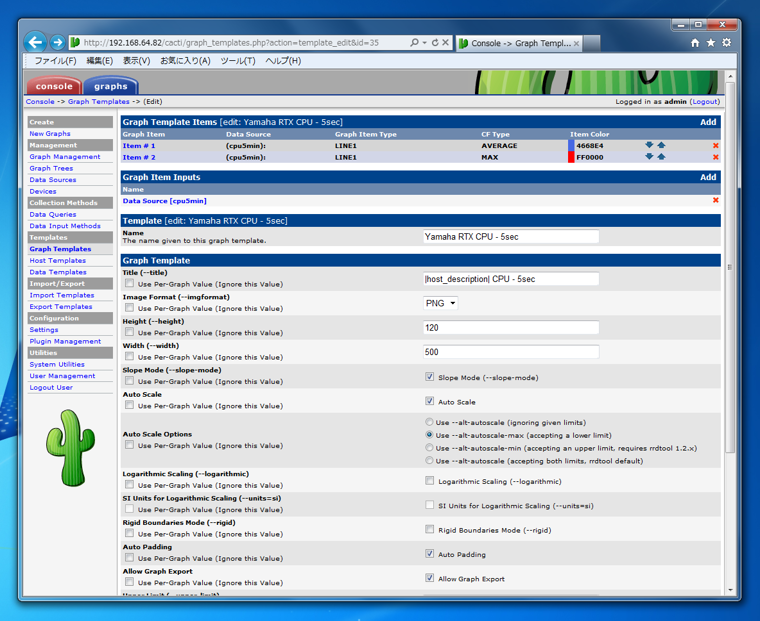This screenshot has width=760, height=621.
Task: Uncheck the Slope Mode option checkbox
Action: [x=429, y=377]
